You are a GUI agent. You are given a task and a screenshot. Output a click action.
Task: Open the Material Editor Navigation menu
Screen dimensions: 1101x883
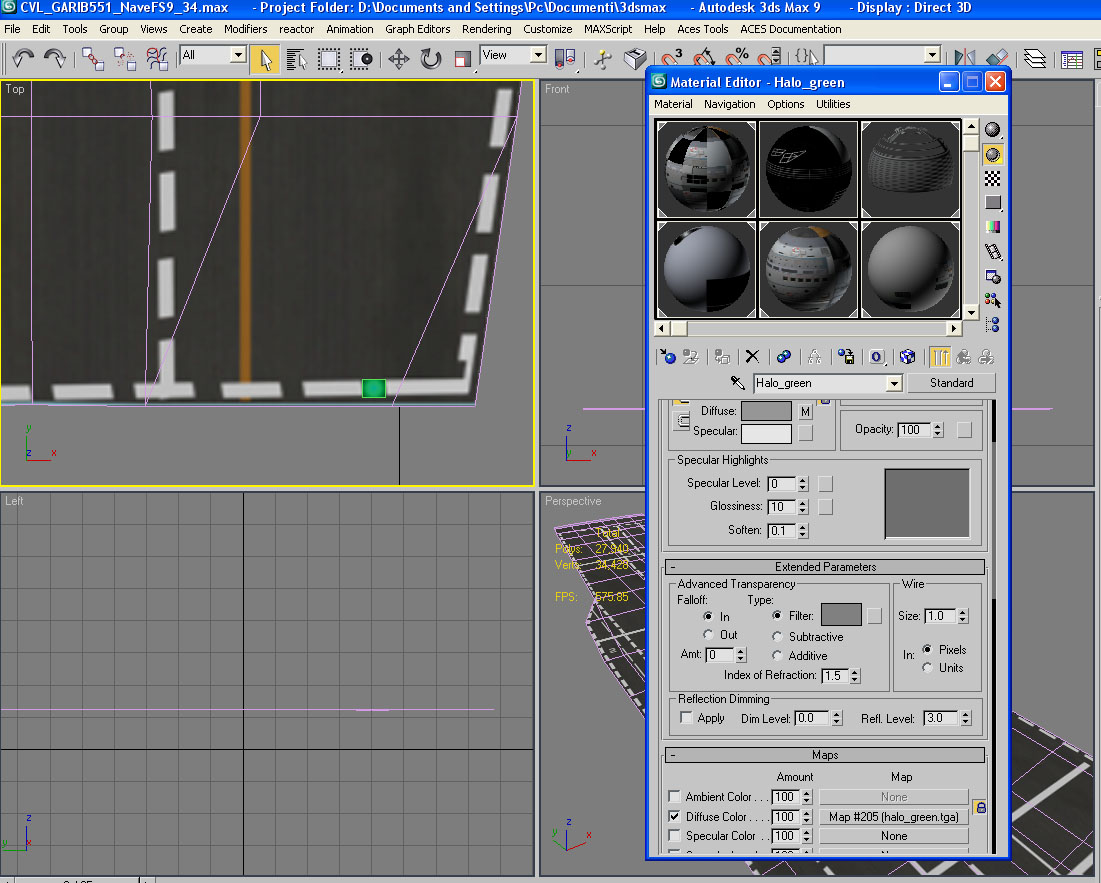(729, 104)
